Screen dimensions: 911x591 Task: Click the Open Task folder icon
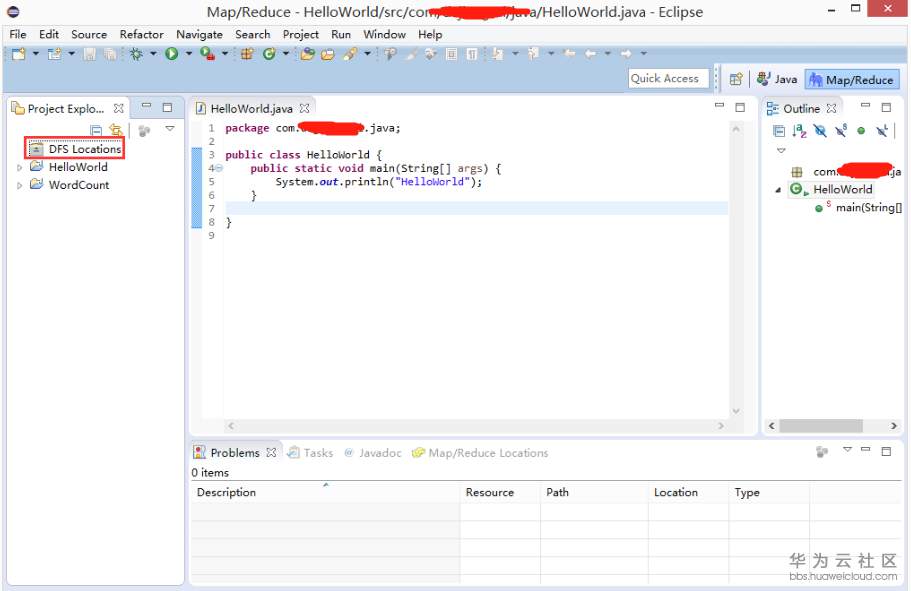pyautogui.click(x=328, y=54)
